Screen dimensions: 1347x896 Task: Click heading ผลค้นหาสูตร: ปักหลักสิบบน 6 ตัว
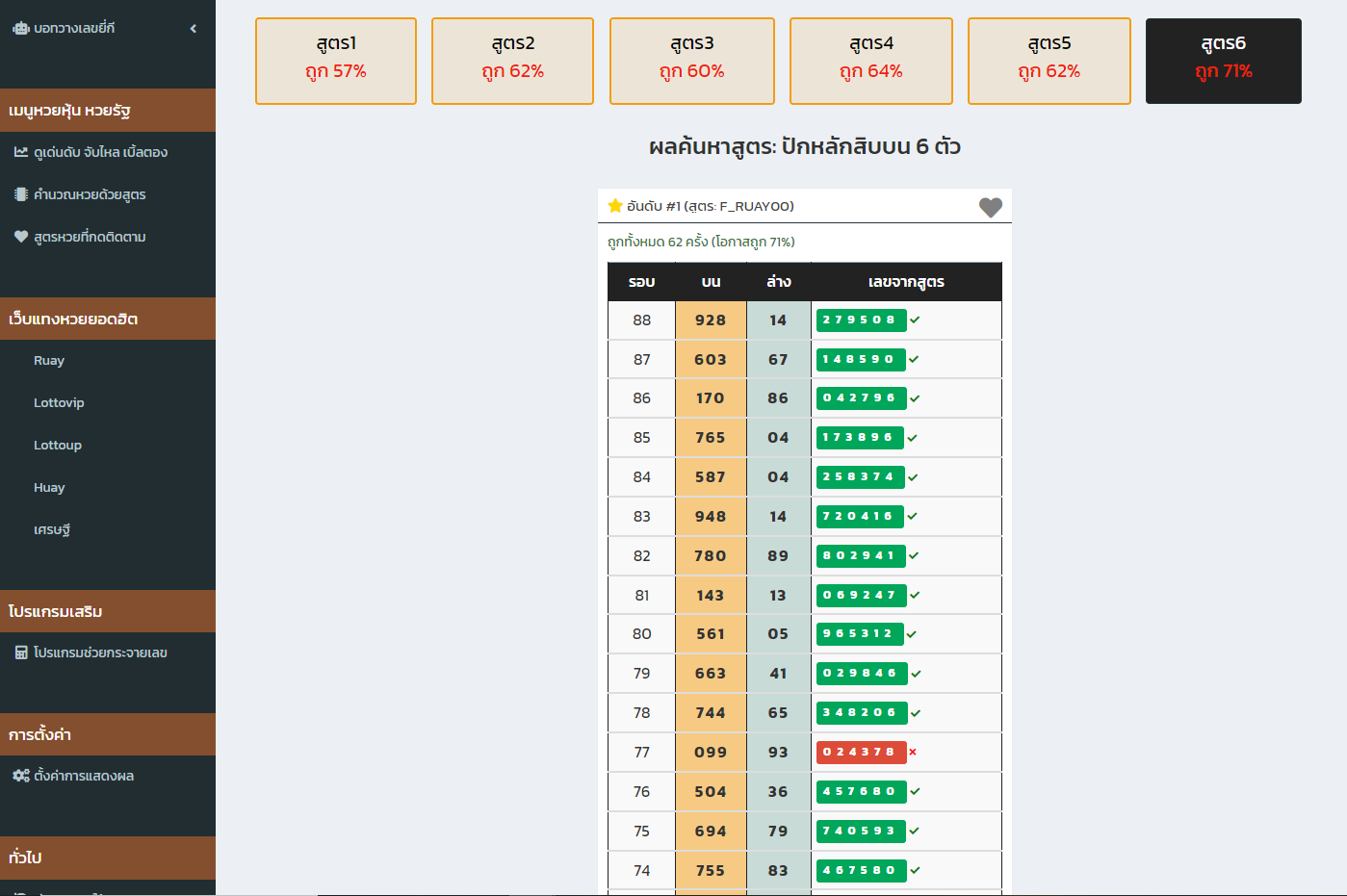point(805,146)
